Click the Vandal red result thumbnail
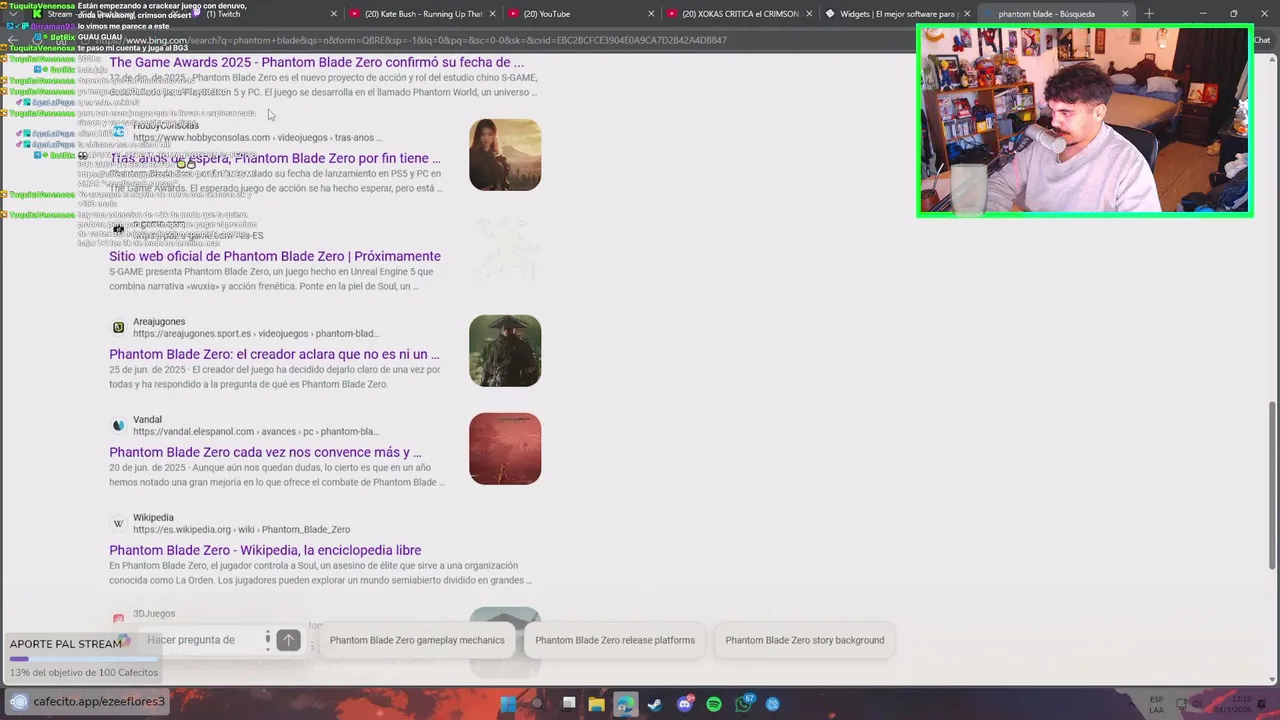This screenshot has width=1280, height=720. click(505, 449)
